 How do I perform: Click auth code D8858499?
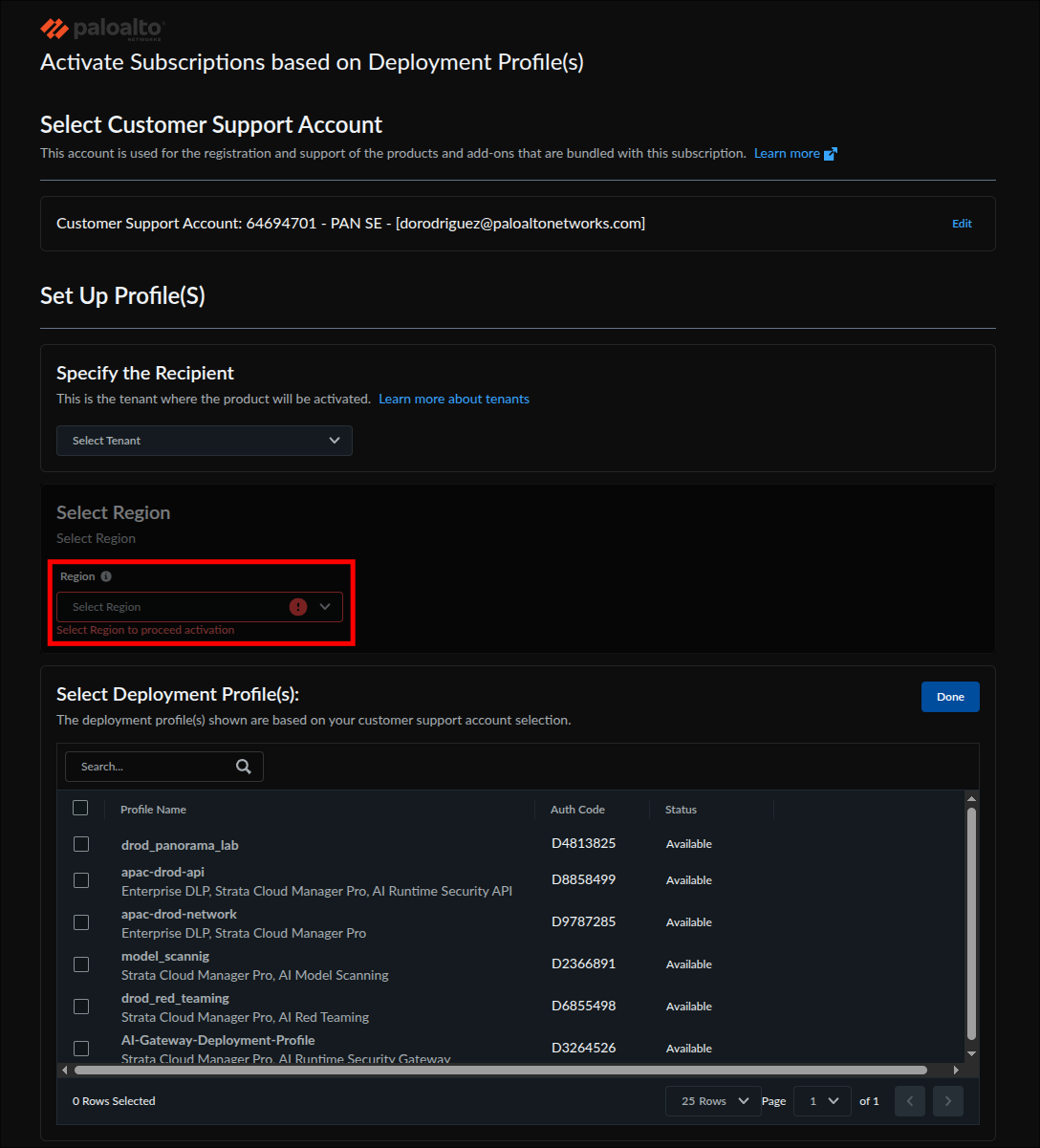coord(583,879)
